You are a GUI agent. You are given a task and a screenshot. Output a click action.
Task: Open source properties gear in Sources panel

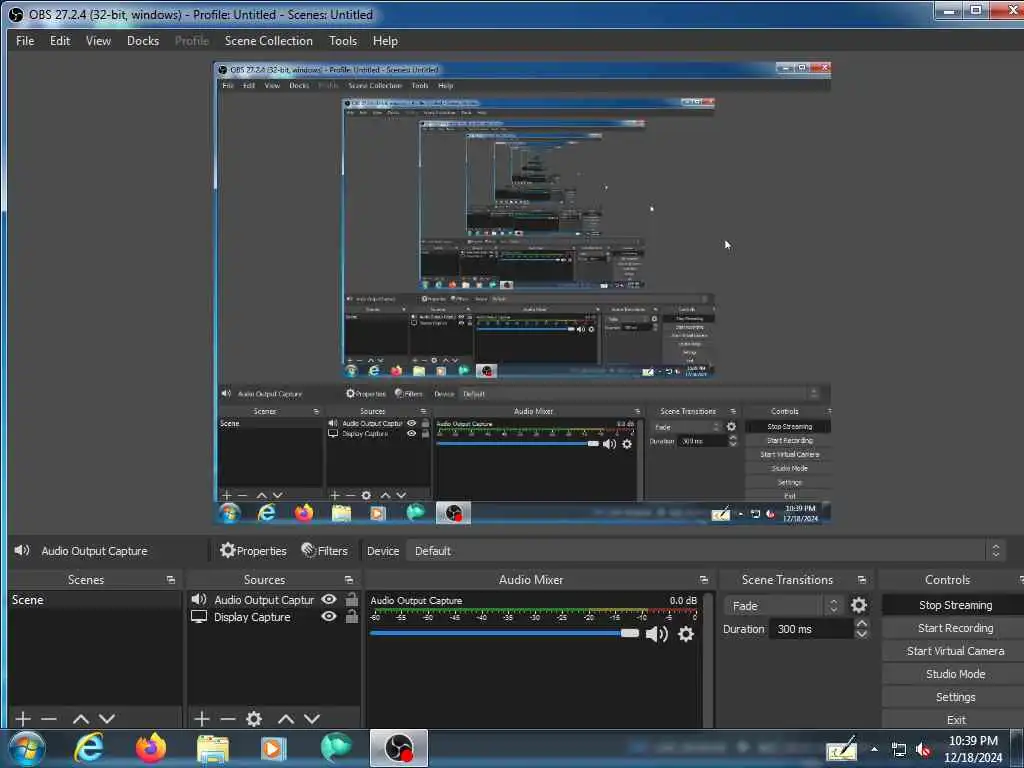click(254, 719)
